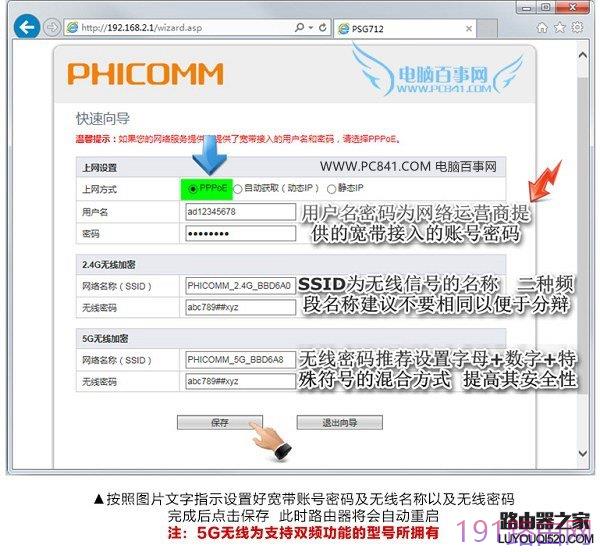Click the 5G SSID field PHICOMM_5G_BBD6A8
The width and height of the screenshot is (600, 552).
[x=240, y=360]
